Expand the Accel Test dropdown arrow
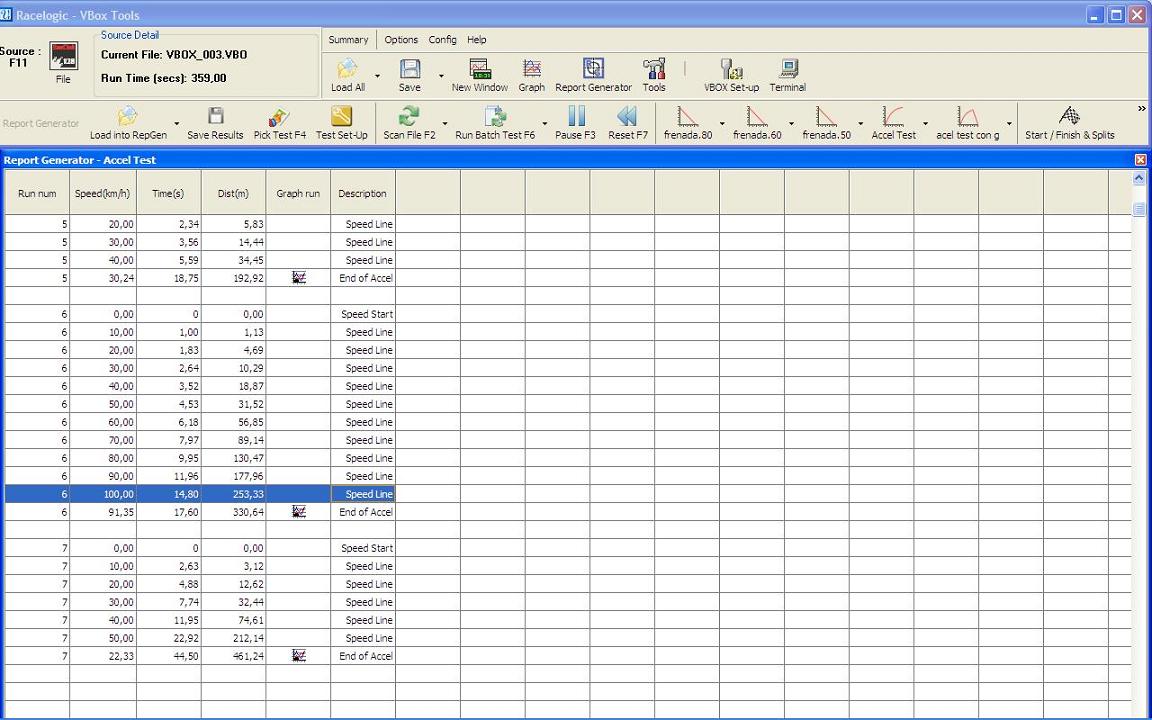The image size is (1152, 720). 926,124
